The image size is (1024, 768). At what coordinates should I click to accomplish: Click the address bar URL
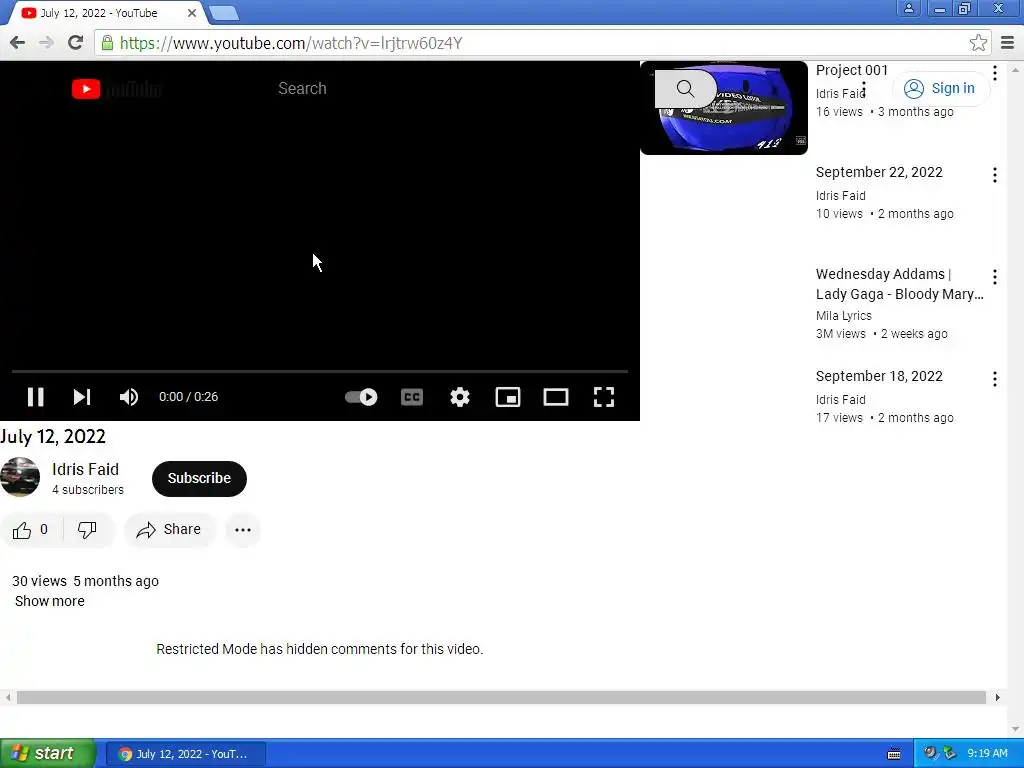[291, 43]
